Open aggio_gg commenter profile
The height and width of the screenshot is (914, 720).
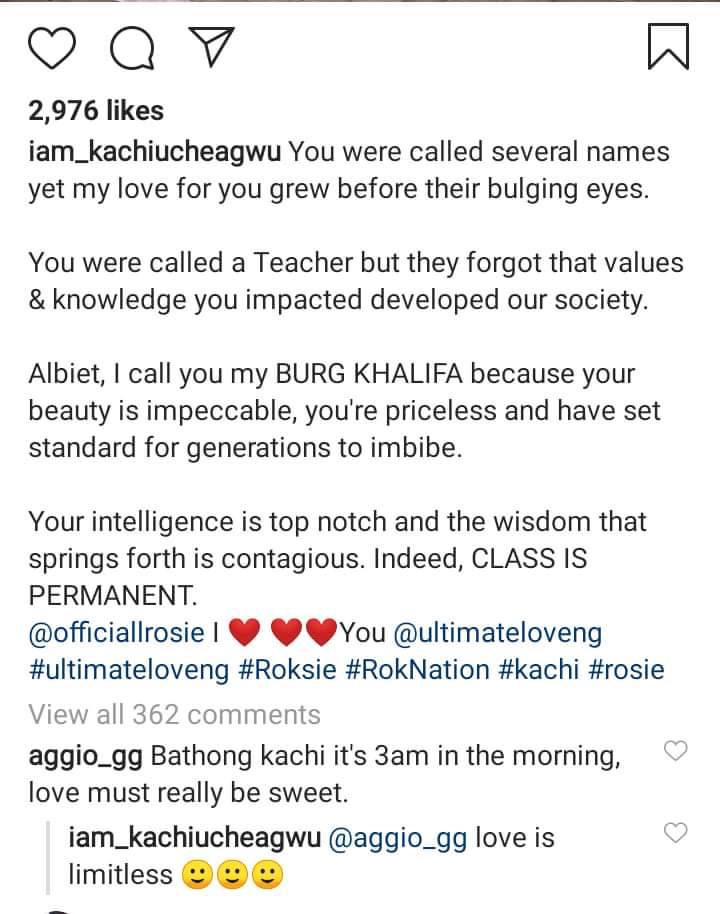[x=88, y=756]
